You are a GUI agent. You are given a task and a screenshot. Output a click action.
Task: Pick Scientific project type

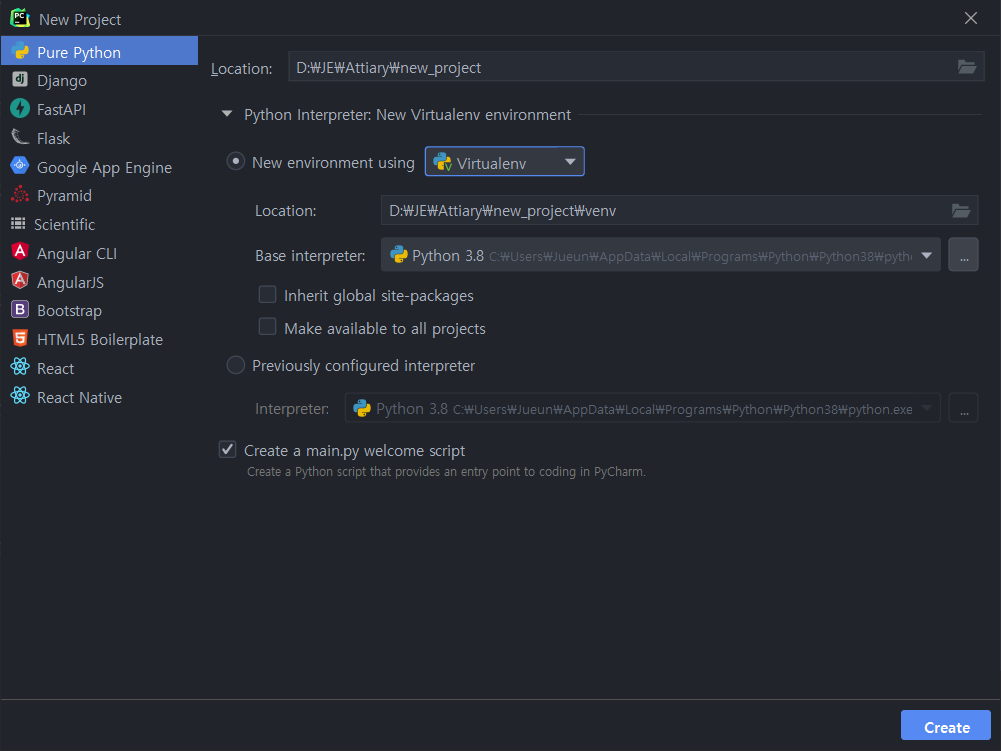[100, 224]
